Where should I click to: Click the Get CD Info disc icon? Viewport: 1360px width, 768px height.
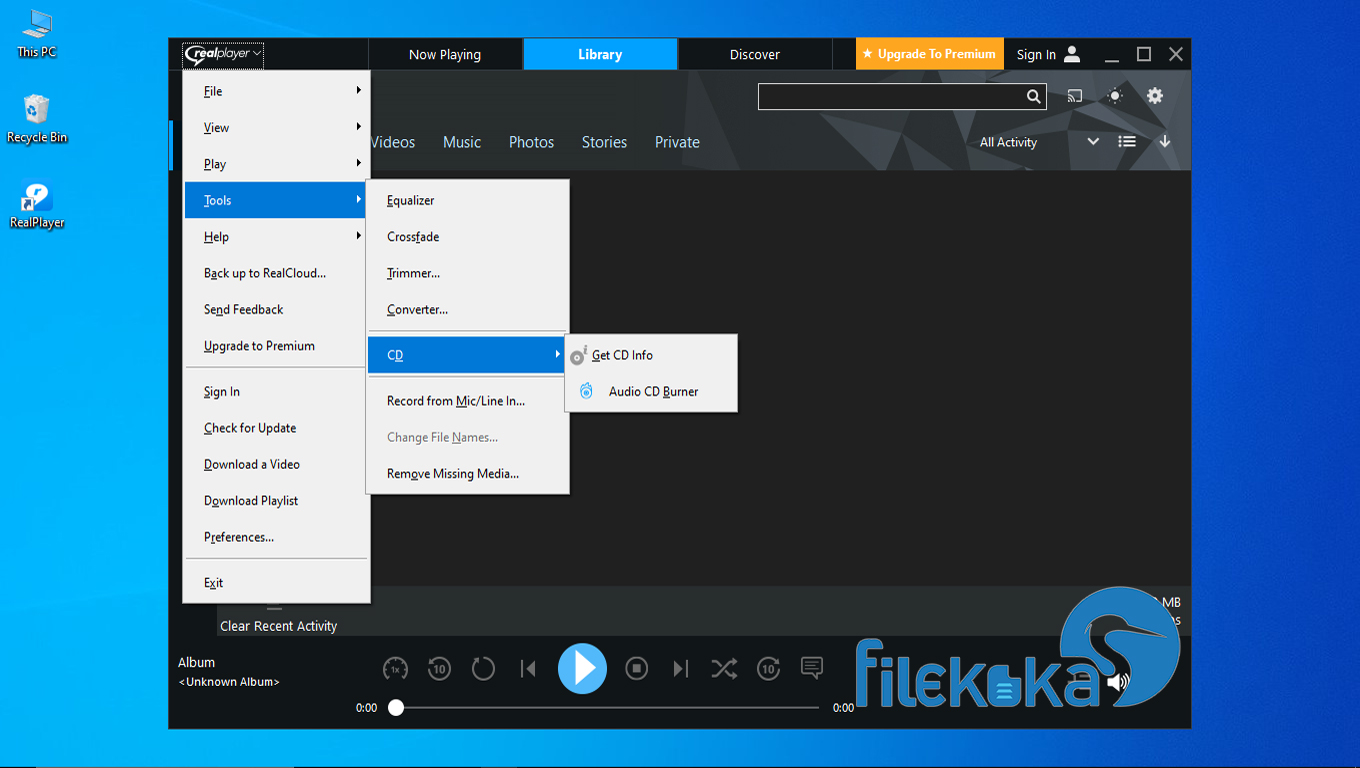coord(578,355)
